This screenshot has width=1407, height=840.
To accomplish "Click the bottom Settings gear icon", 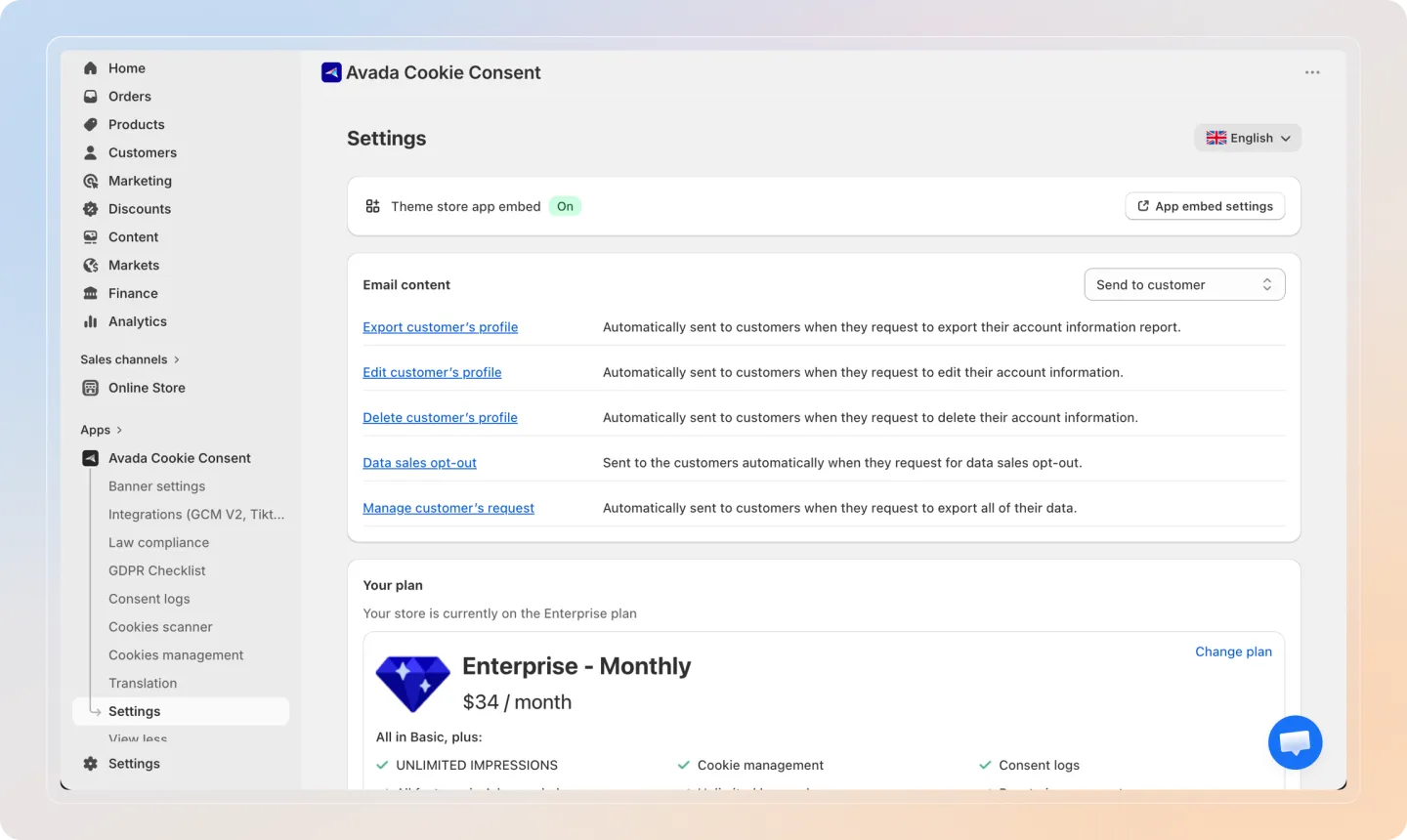I will click(x=91, y=764).
